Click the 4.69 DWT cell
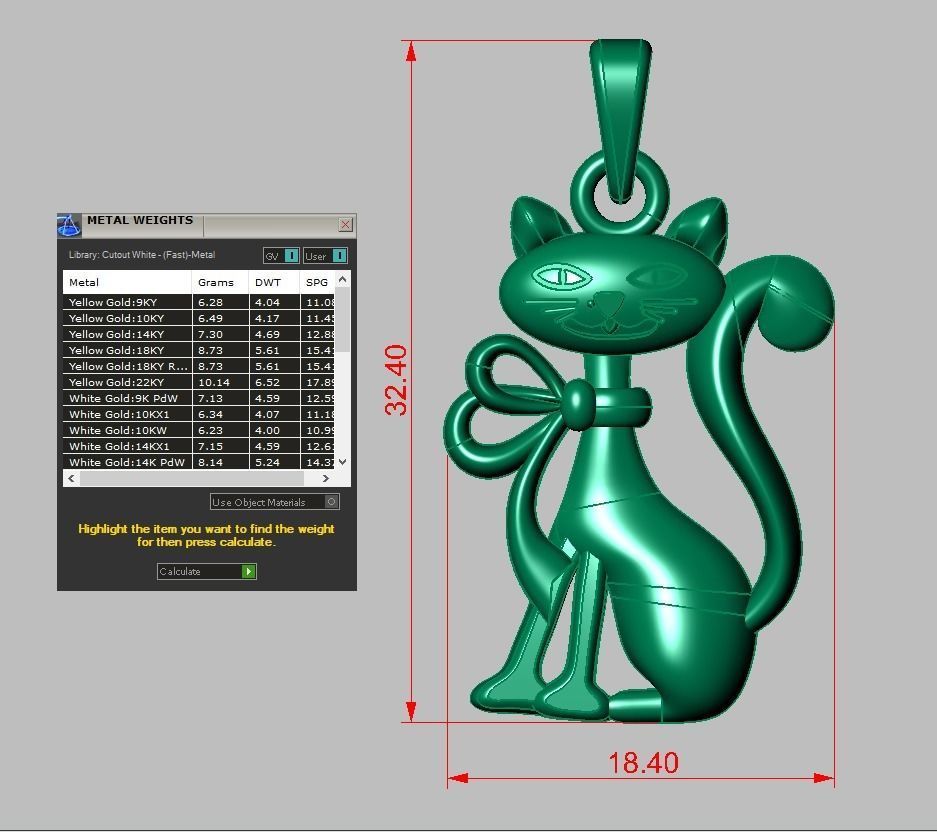Screen dimensions: 937x832 (x=274, y=334)
